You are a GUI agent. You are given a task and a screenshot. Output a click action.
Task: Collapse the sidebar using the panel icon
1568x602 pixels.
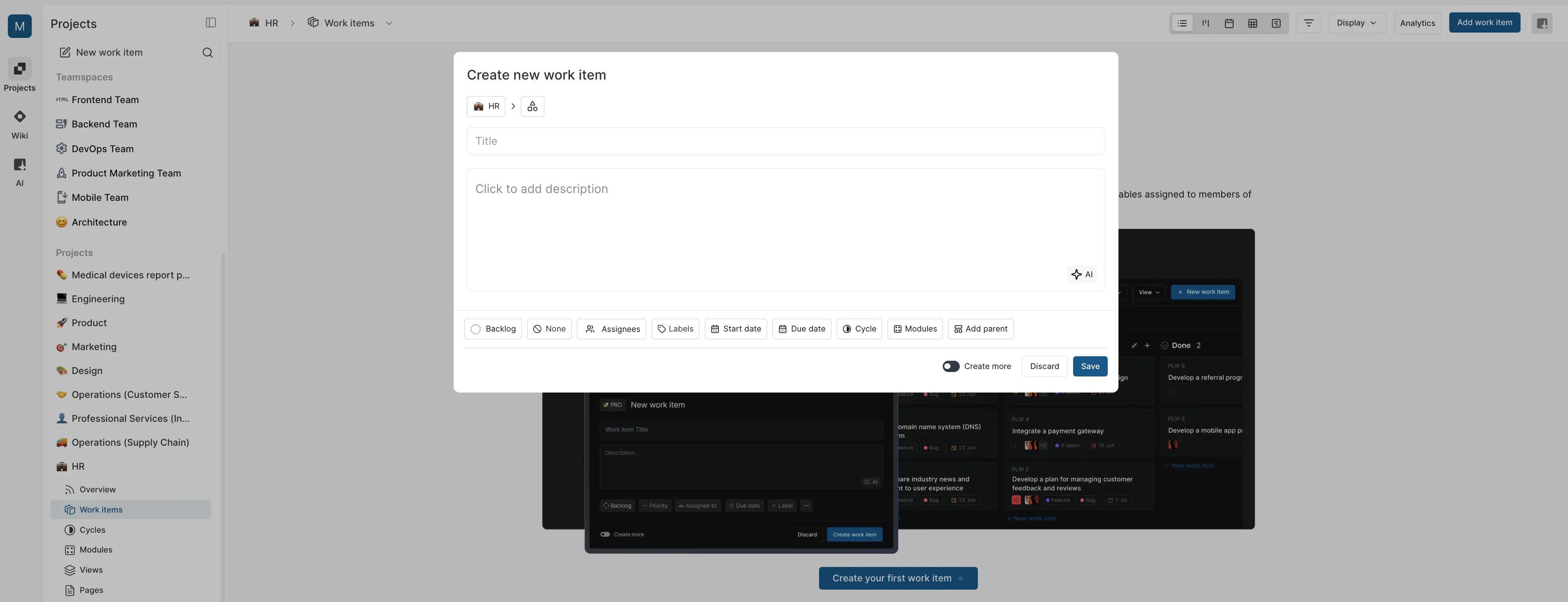[211, 23]
